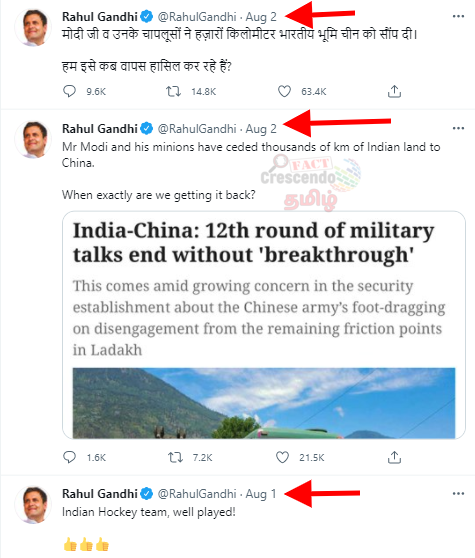This screenshot has height=558, width=475.
Task: Open more options on the Hockey team tweet
Action: pyautogui.click(x=458, y=494)
